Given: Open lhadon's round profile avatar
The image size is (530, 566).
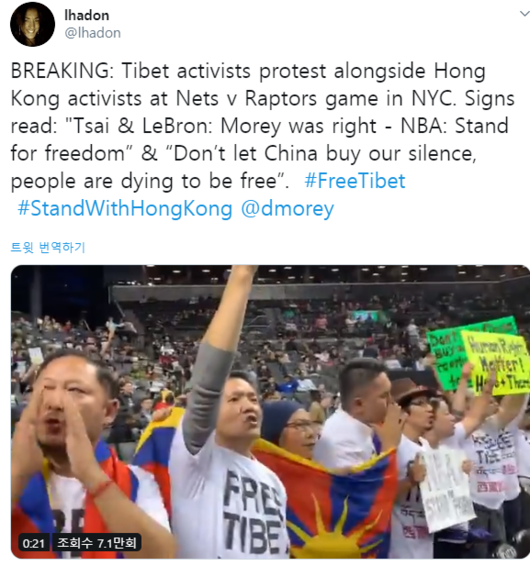Looking at the screenshot, I should tap(32, 25).
